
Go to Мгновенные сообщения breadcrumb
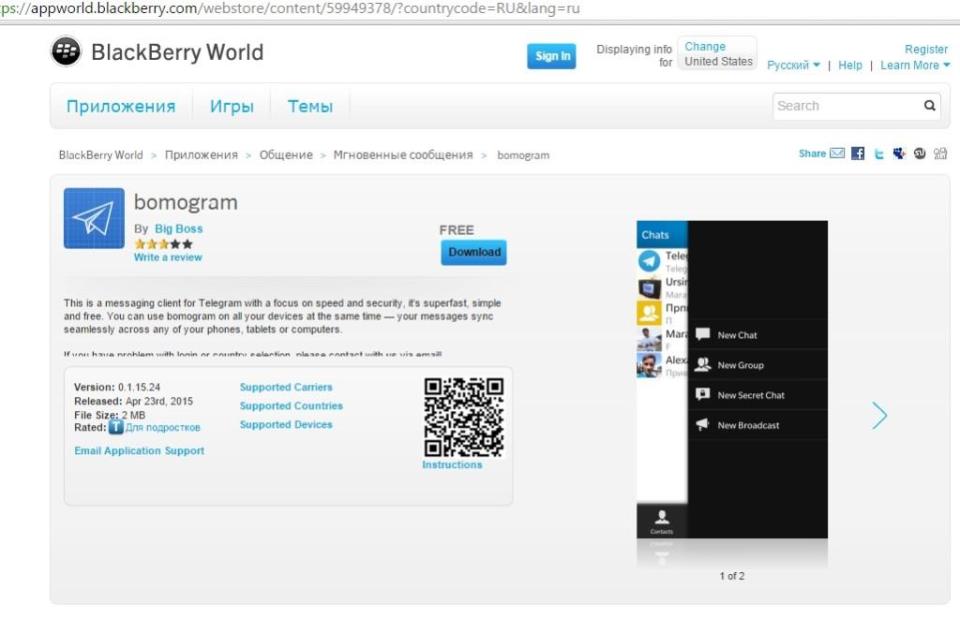click(x=403, y=155)
